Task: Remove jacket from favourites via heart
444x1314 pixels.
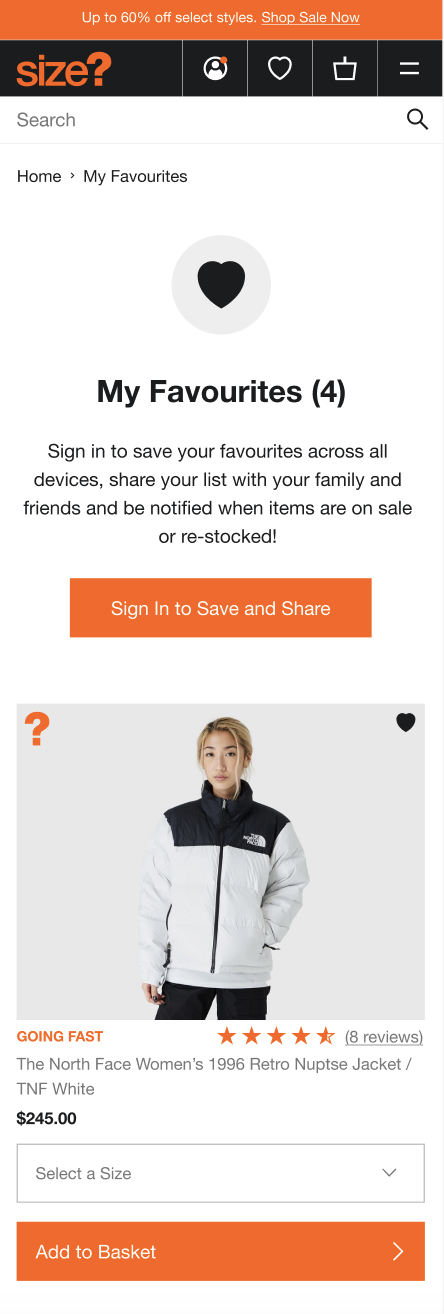Action: pyautogui.click(x=406, y=722)
